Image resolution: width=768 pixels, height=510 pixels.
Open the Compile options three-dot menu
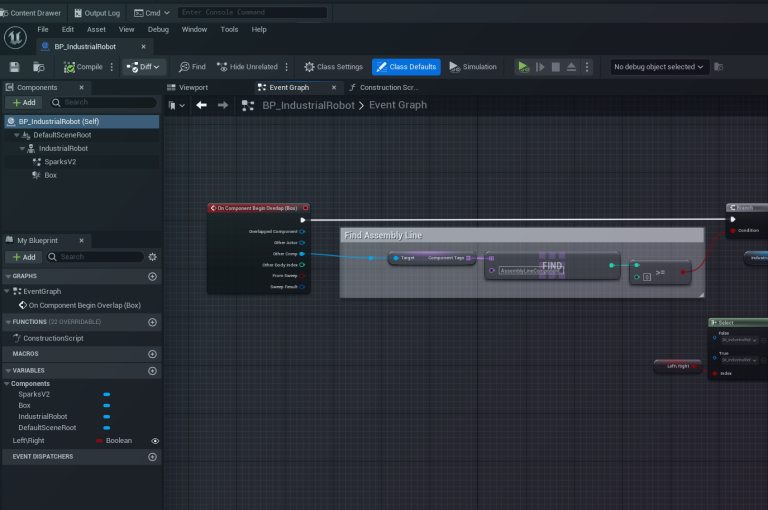tap(112, 67)
